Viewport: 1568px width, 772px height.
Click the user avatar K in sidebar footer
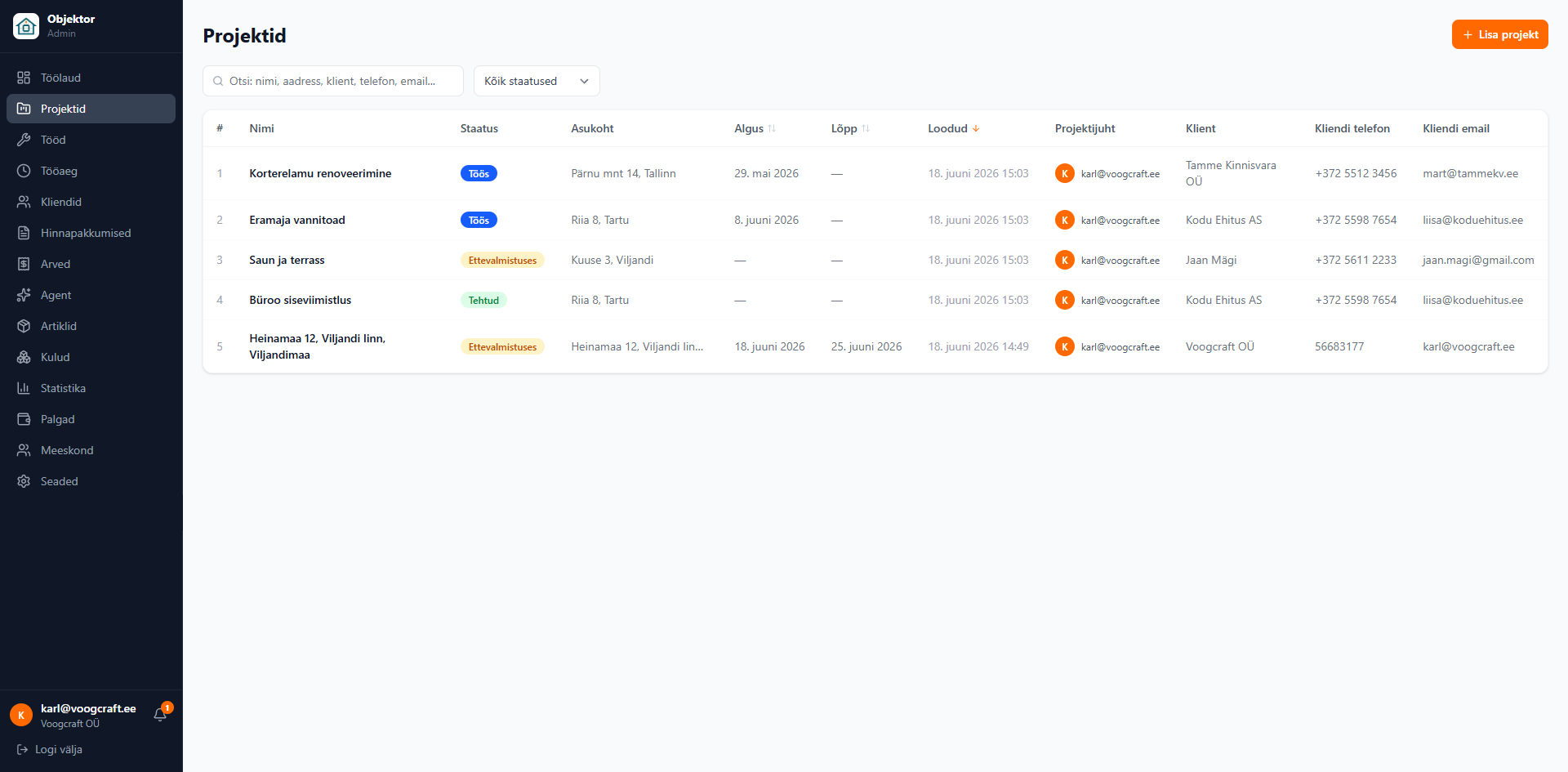[21, 715]
